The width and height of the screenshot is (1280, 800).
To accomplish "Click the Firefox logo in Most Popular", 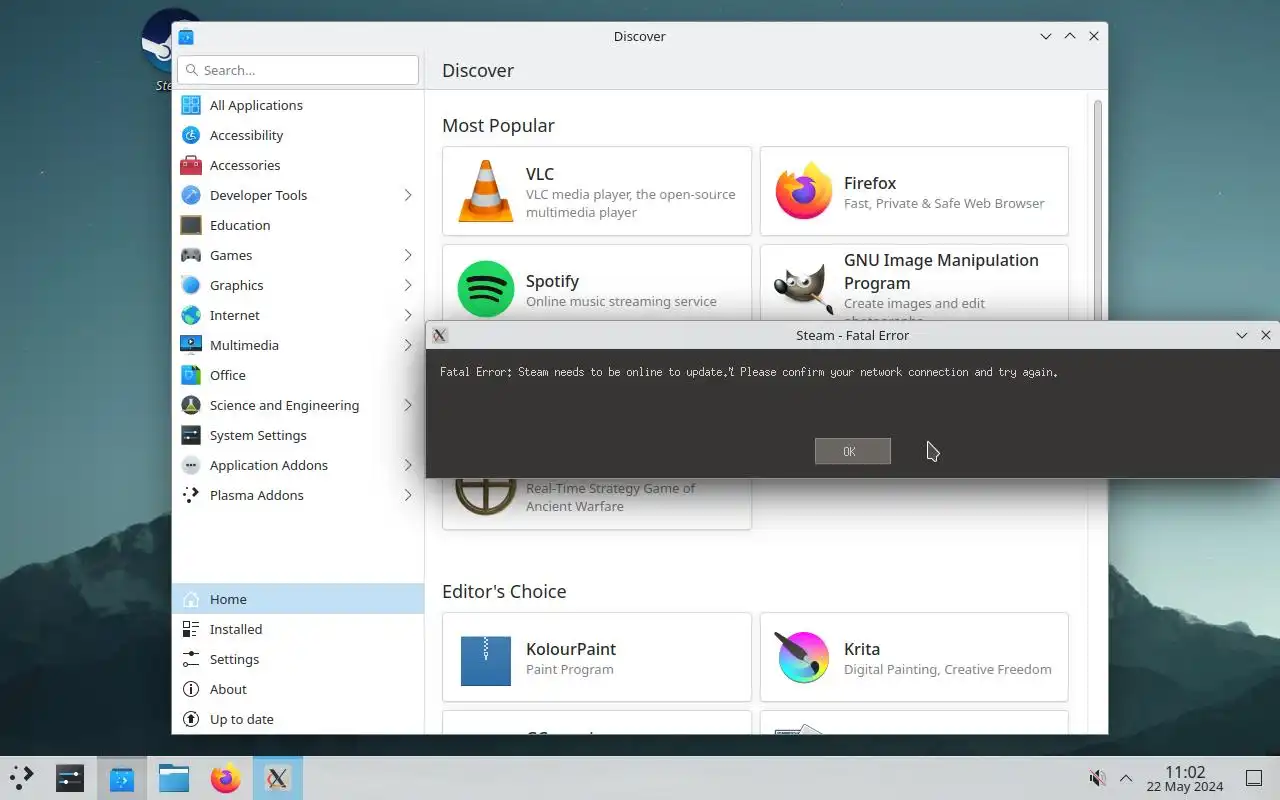I will (804, 191).
